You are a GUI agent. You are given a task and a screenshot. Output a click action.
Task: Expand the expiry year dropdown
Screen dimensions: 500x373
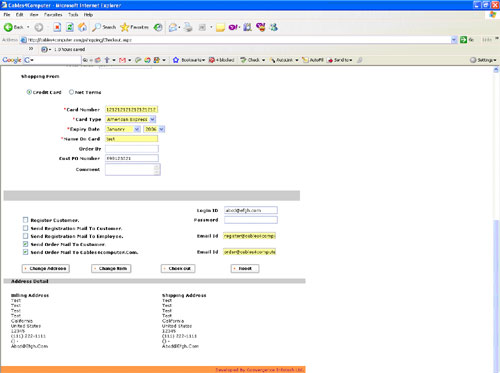[x=154, y=129]
